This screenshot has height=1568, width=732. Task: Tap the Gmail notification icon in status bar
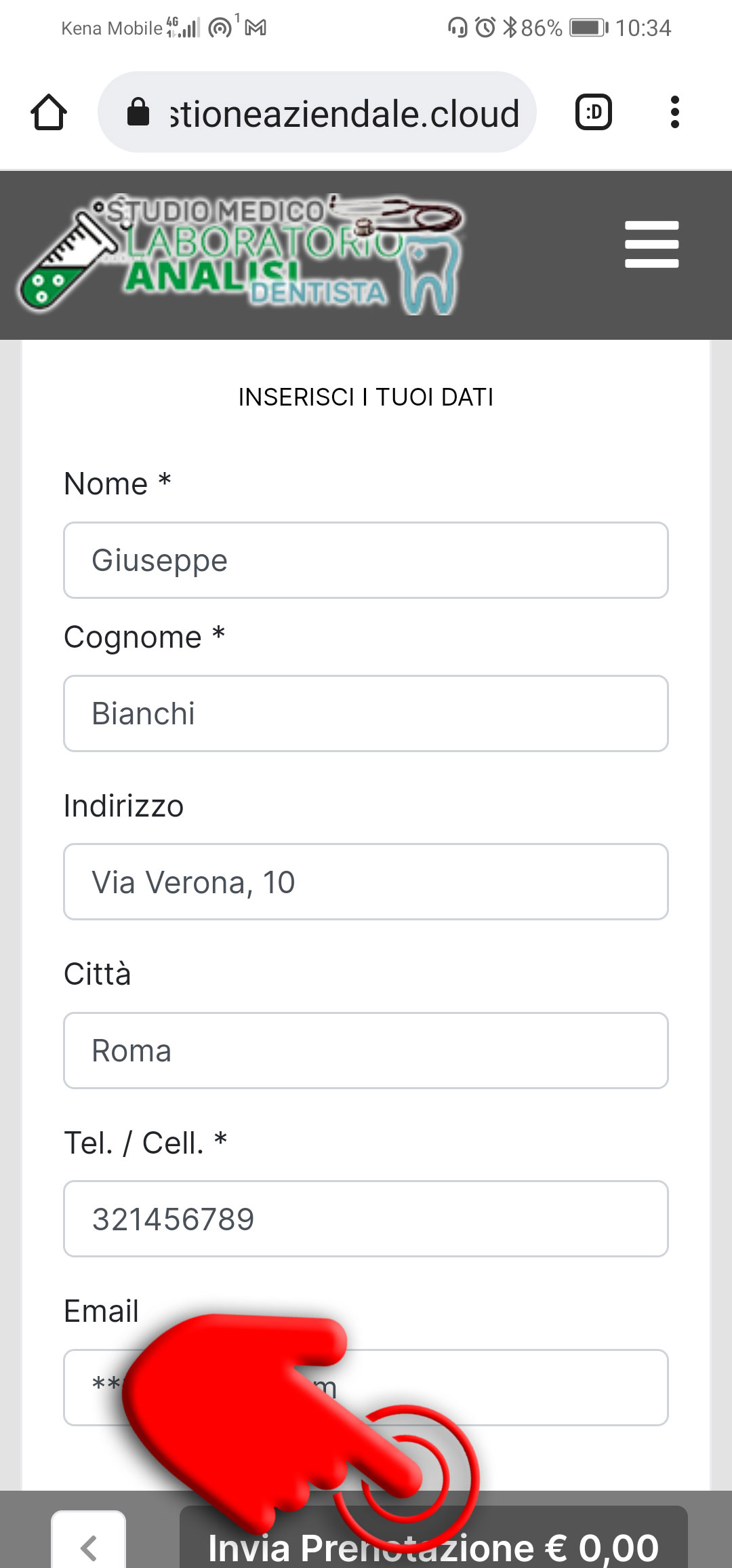[x=256, y=28]
